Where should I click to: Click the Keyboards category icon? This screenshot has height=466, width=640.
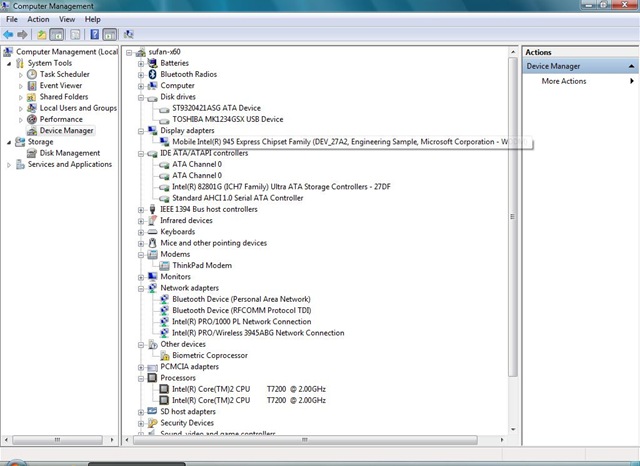[152, 232]
